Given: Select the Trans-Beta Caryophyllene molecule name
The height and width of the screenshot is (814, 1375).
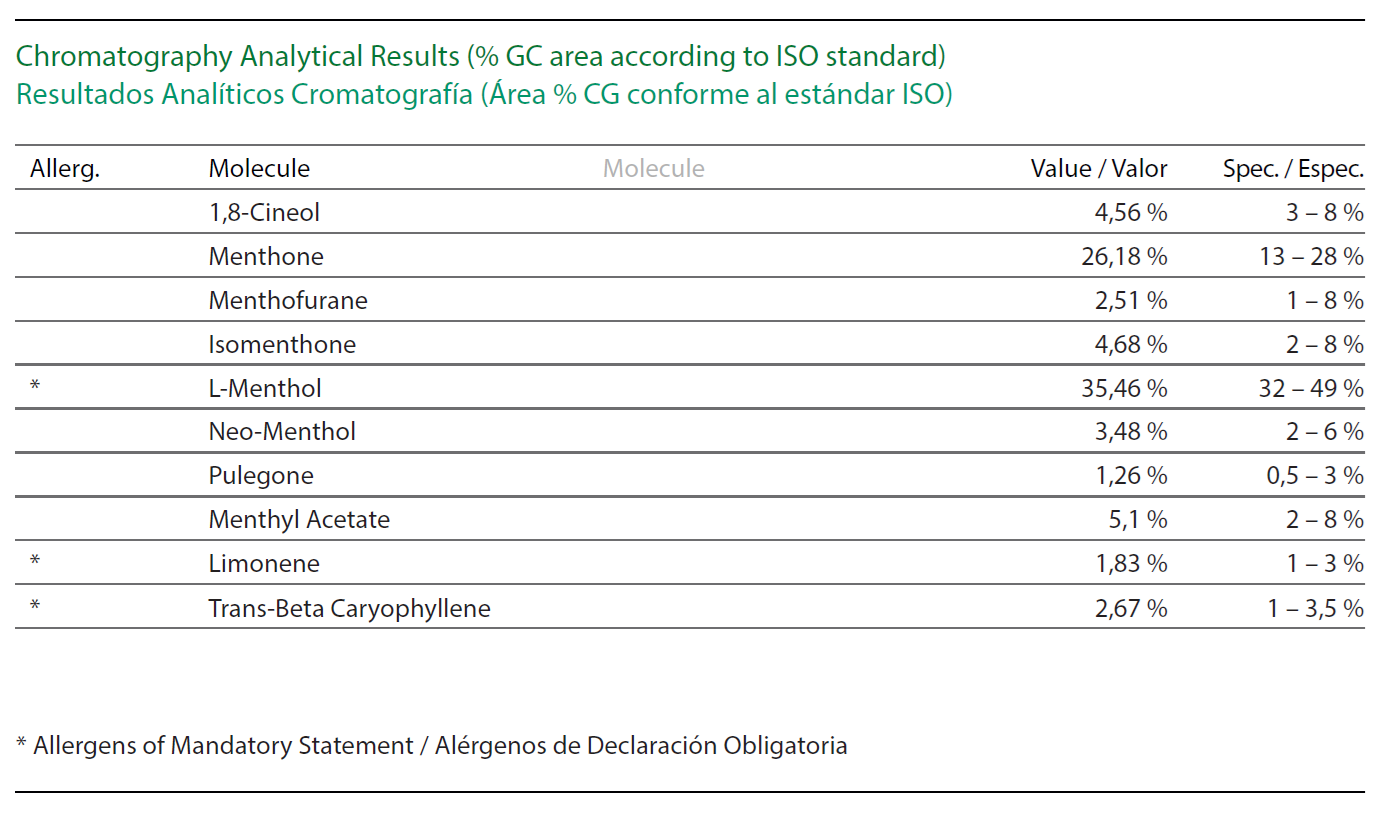Looking at the screenshot, I should click(349, 608).
